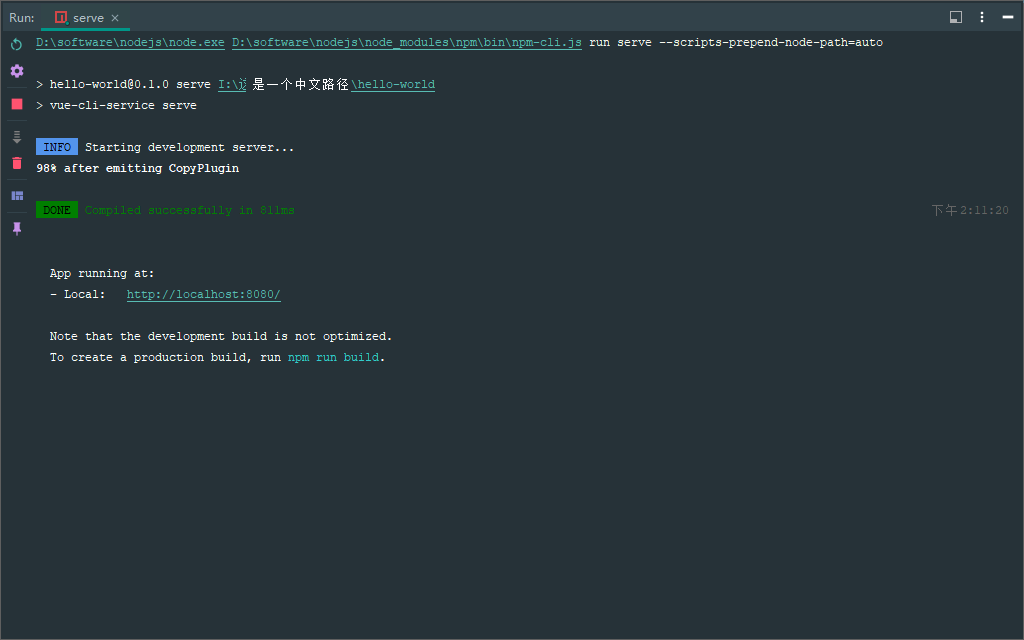
Task: Click 'npm run build' command text
Action: click(333, 357)
